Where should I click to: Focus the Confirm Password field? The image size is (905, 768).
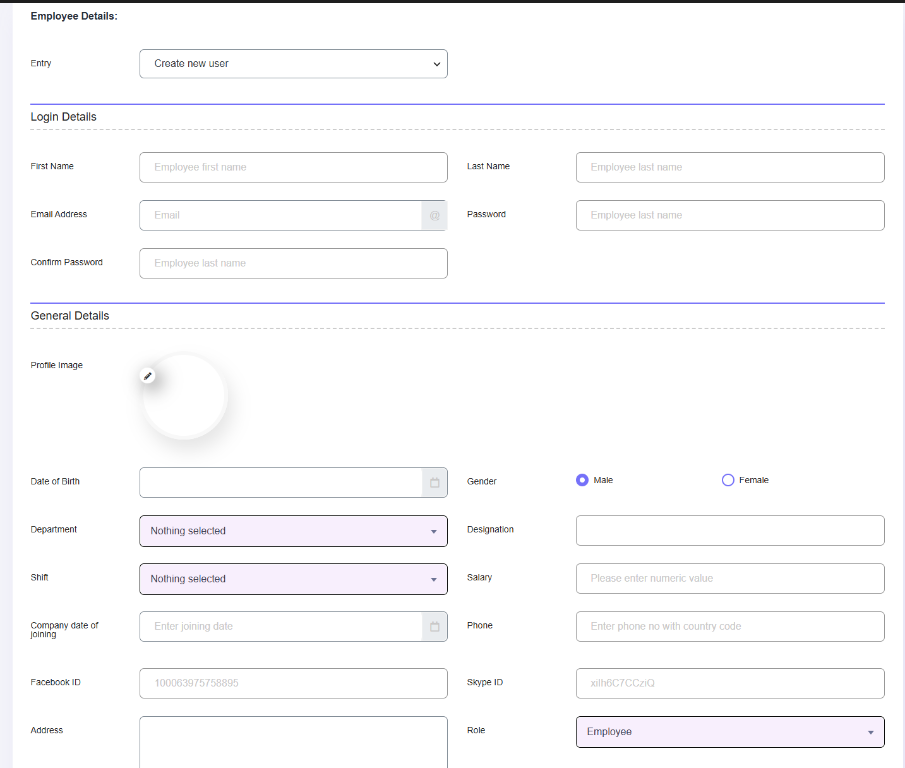pyautogui.click(x=293, y=263)
